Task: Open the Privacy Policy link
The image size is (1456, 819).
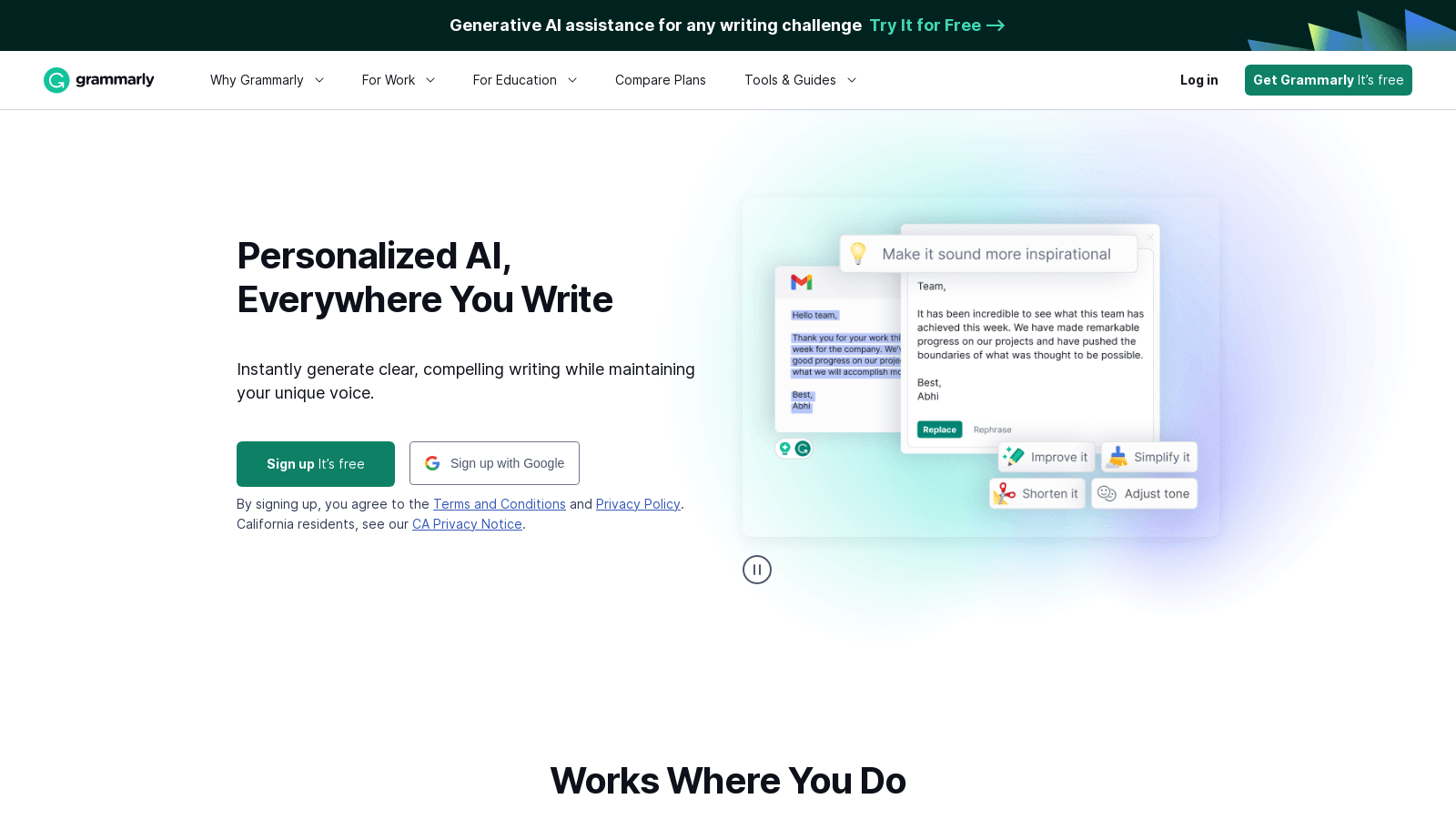Action: click(638, 504)
